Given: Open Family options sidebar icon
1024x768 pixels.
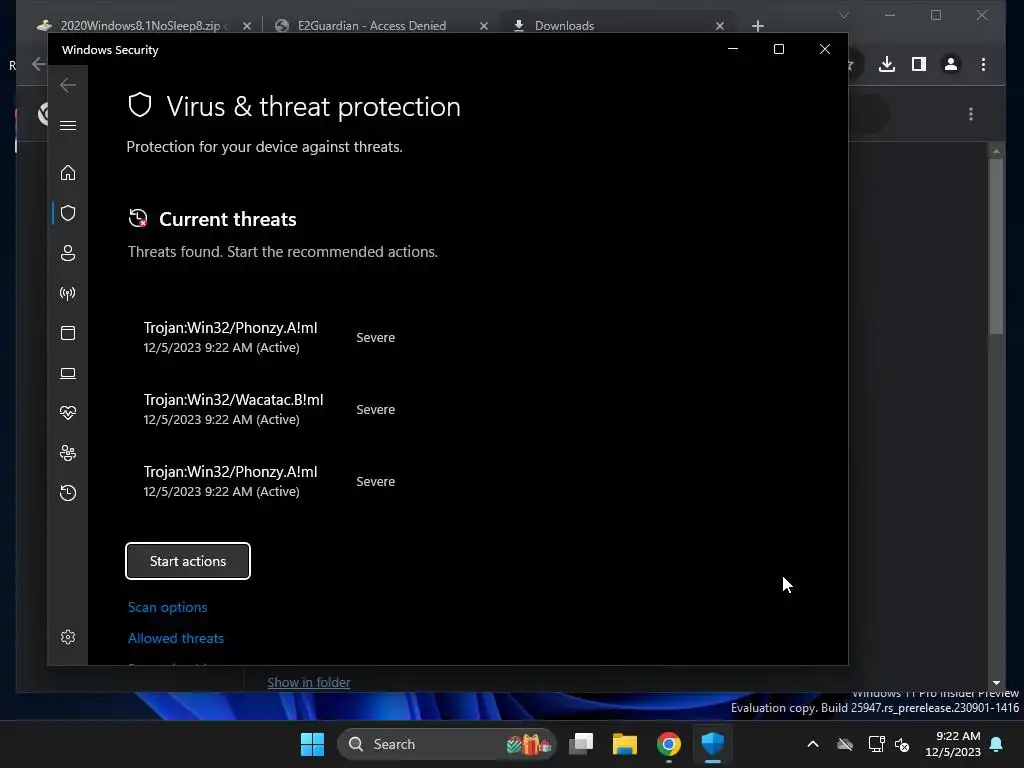Looking at the screenshot, I should [x=68, y=453].
